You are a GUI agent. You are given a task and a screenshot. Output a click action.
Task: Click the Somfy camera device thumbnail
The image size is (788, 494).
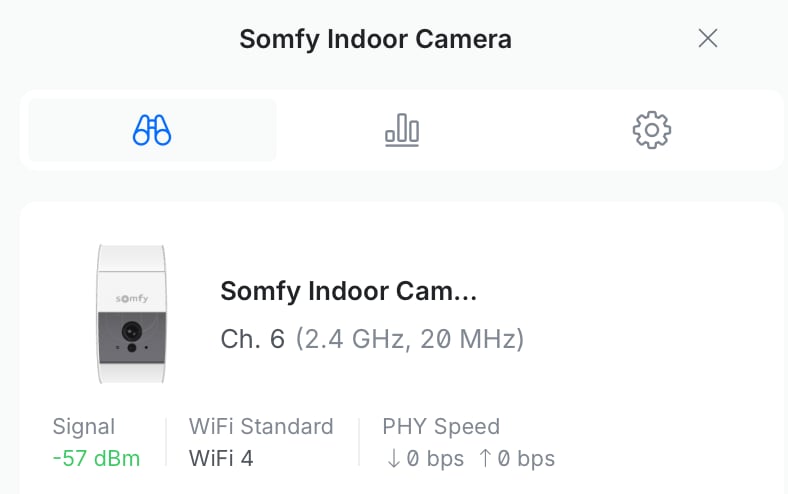click(x=129, y=312)
